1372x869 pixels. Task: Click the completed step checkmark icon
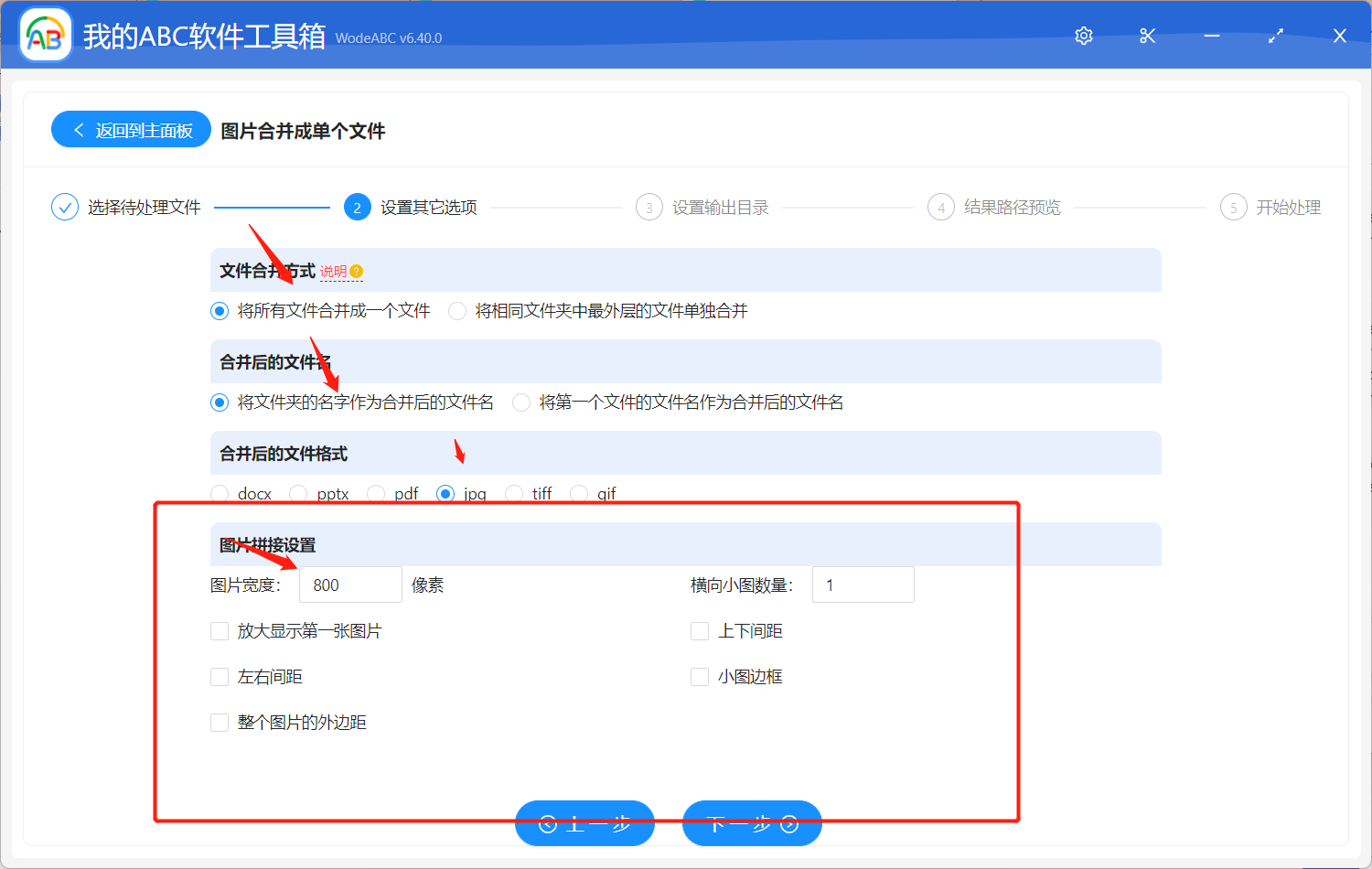click(65, 208)
